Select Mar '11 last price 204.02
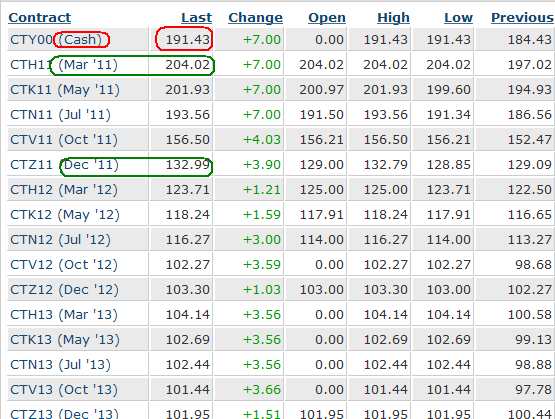The height and width of the screenshot is (419, 555). click(x=188, y=65)
